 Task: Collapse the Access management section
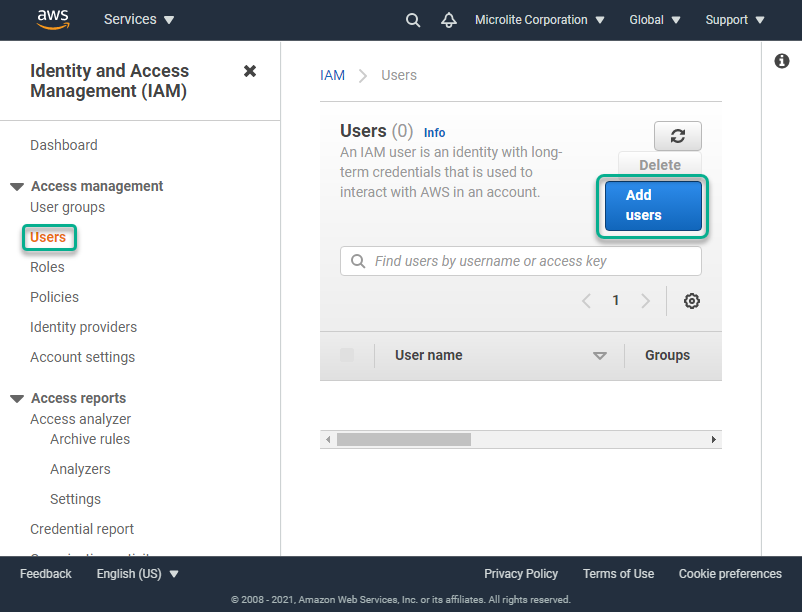coord(17,187)
